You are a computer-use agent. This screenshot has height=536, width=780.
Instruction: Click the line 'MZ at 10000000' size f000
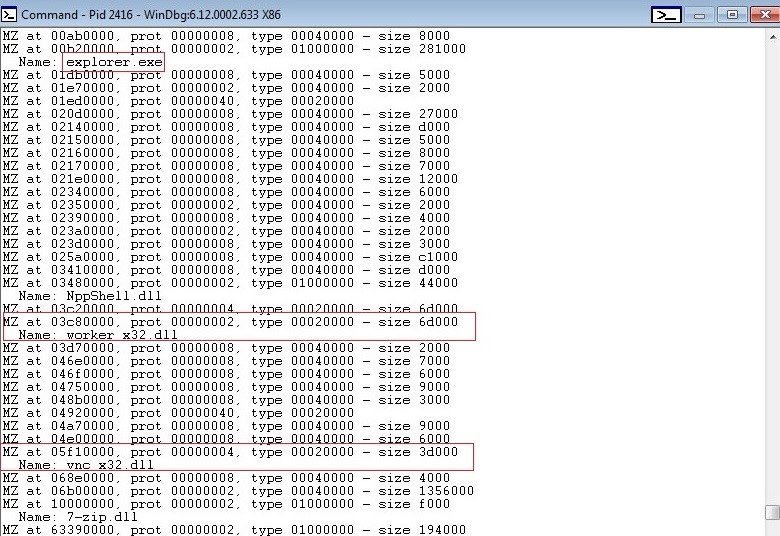coord(226,504)
